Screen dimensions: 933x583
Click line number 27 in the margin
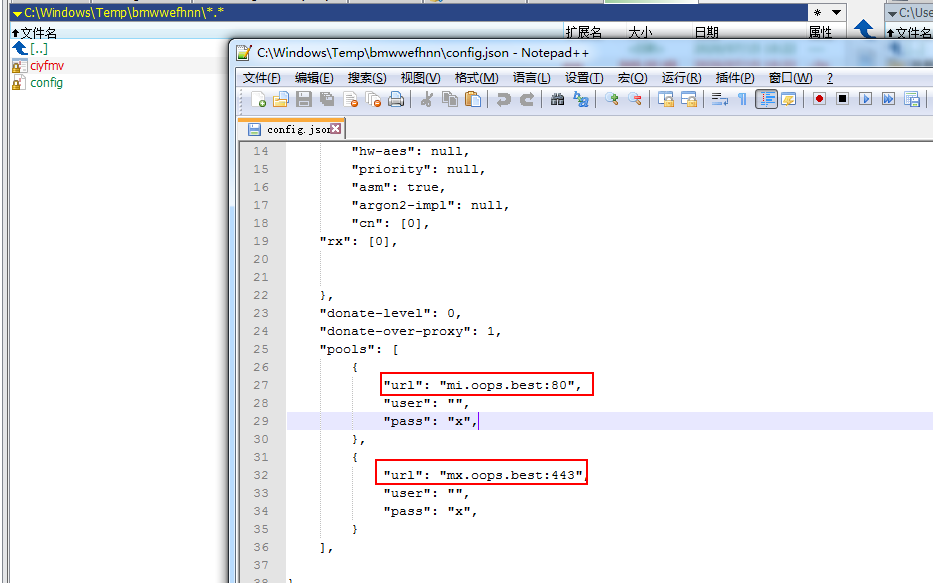click(x=261, y=385)
